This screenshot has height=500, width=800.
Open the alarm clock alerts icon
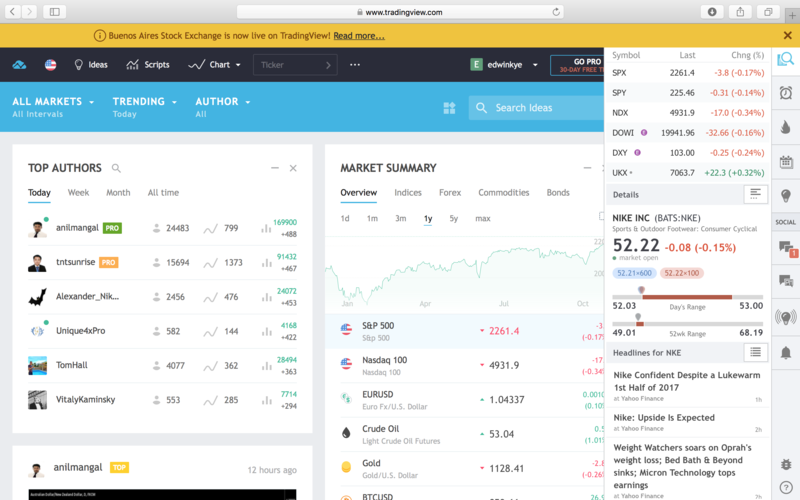(786, 92)
